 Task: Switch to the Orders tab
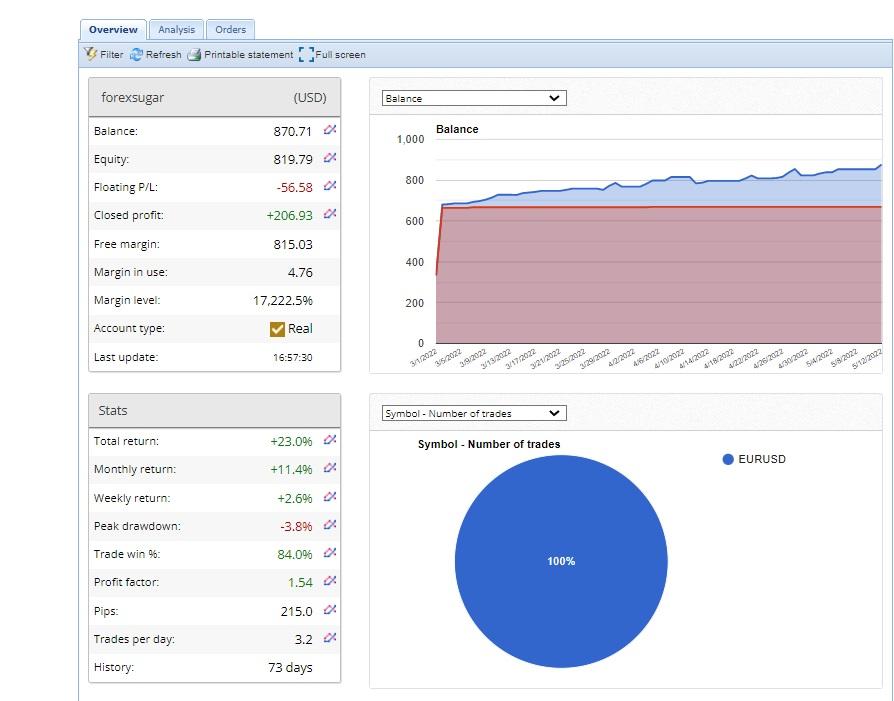230,30
